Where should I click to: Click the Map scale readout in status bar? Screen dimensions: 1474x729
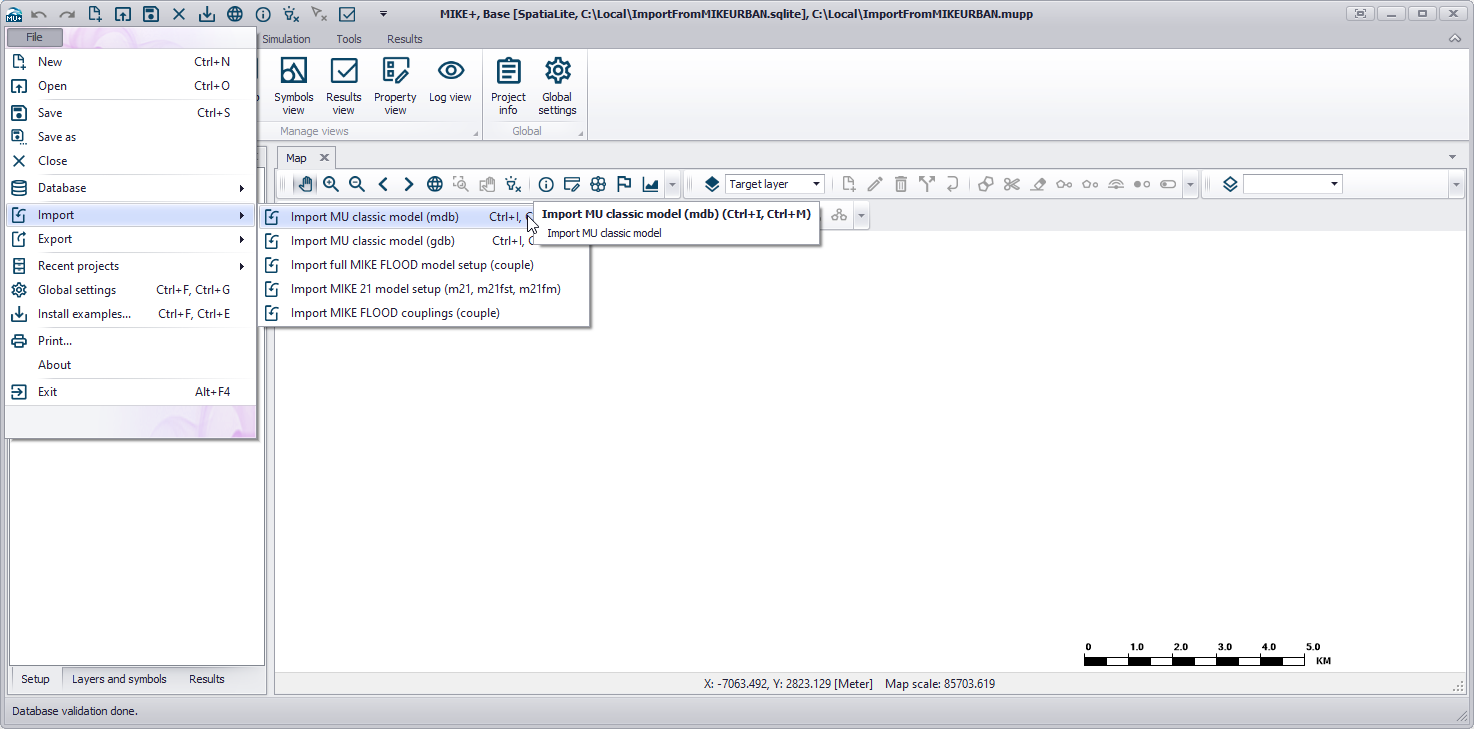click(x=940, y=684)
